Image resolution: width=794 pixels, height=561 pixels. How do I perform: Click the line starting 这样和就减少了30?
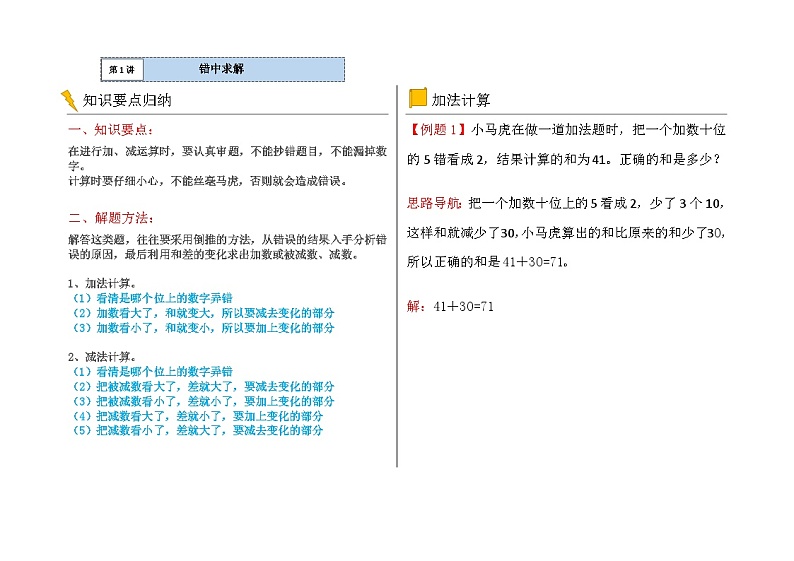(566, 233)
